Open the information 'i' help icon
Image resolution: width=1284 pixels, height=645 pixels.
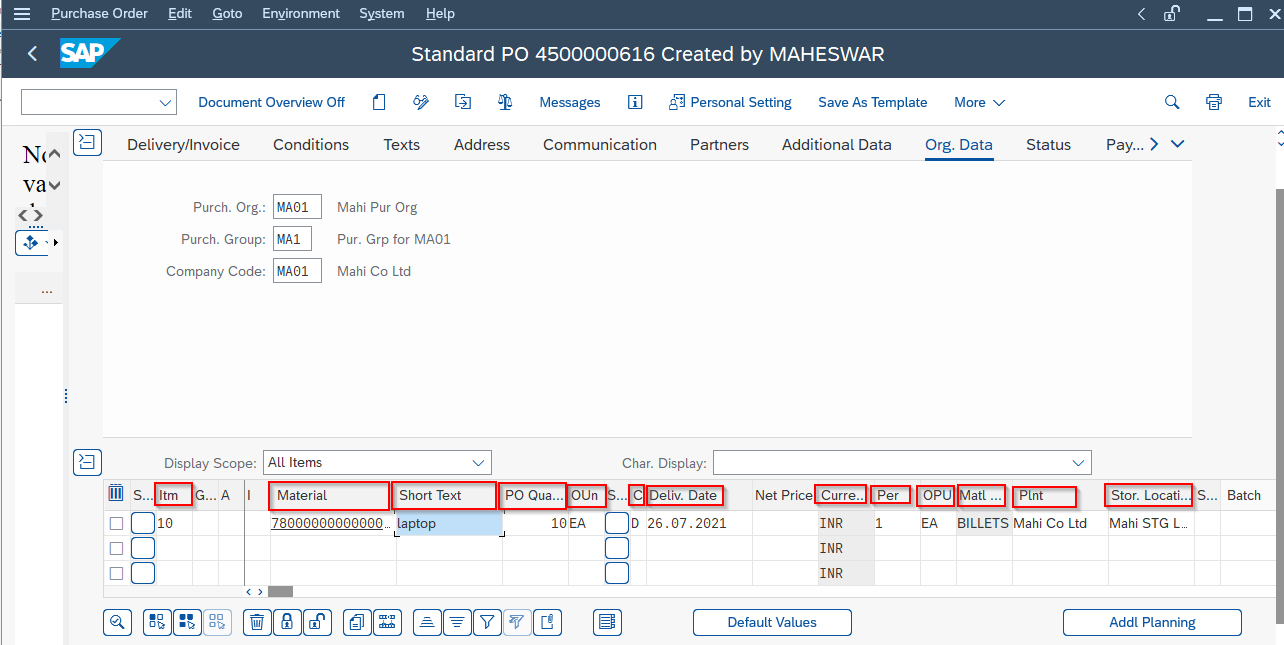(x=635, y=102)
